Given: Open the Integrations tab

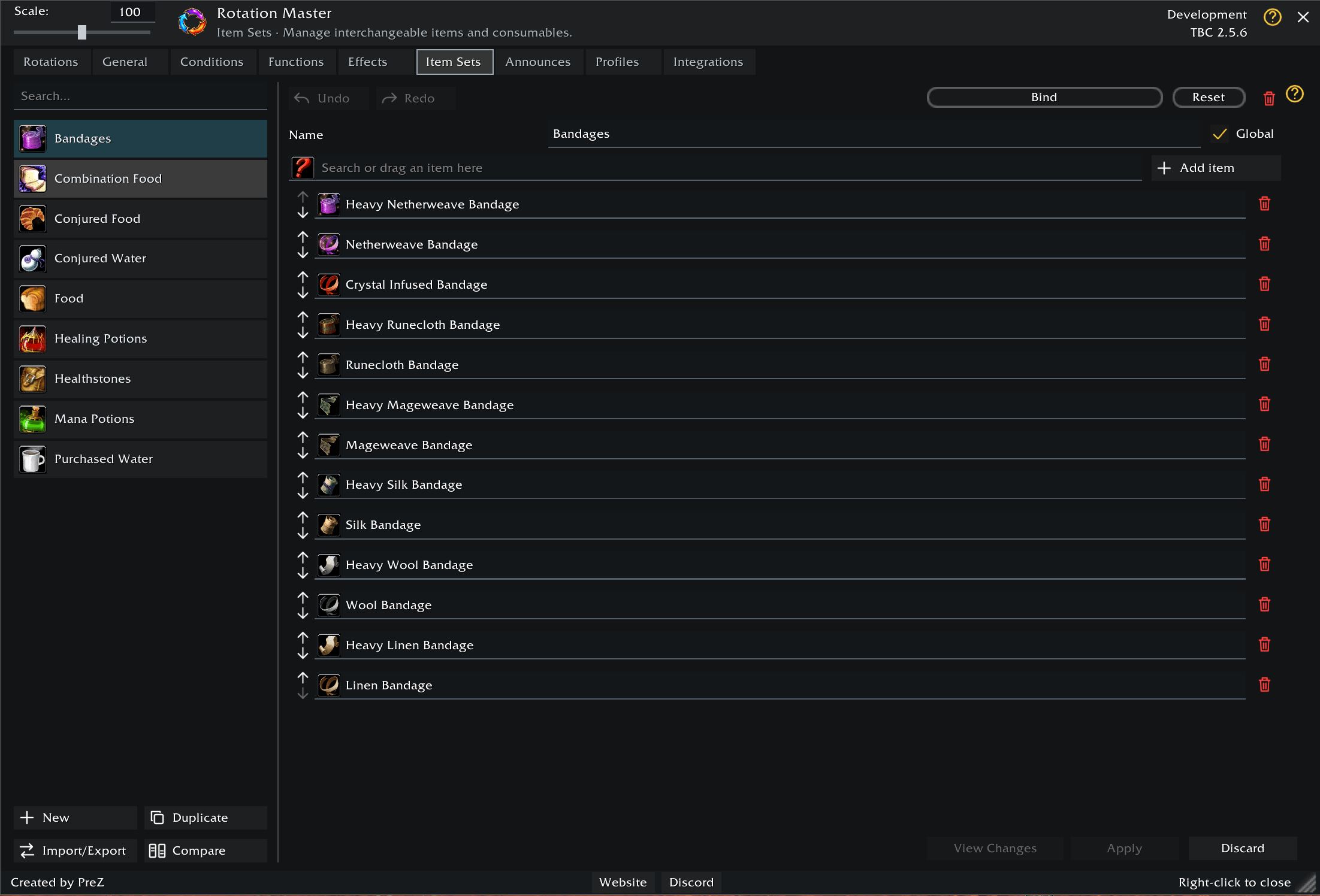Looking at the screenshot, I should coord(708,62).
